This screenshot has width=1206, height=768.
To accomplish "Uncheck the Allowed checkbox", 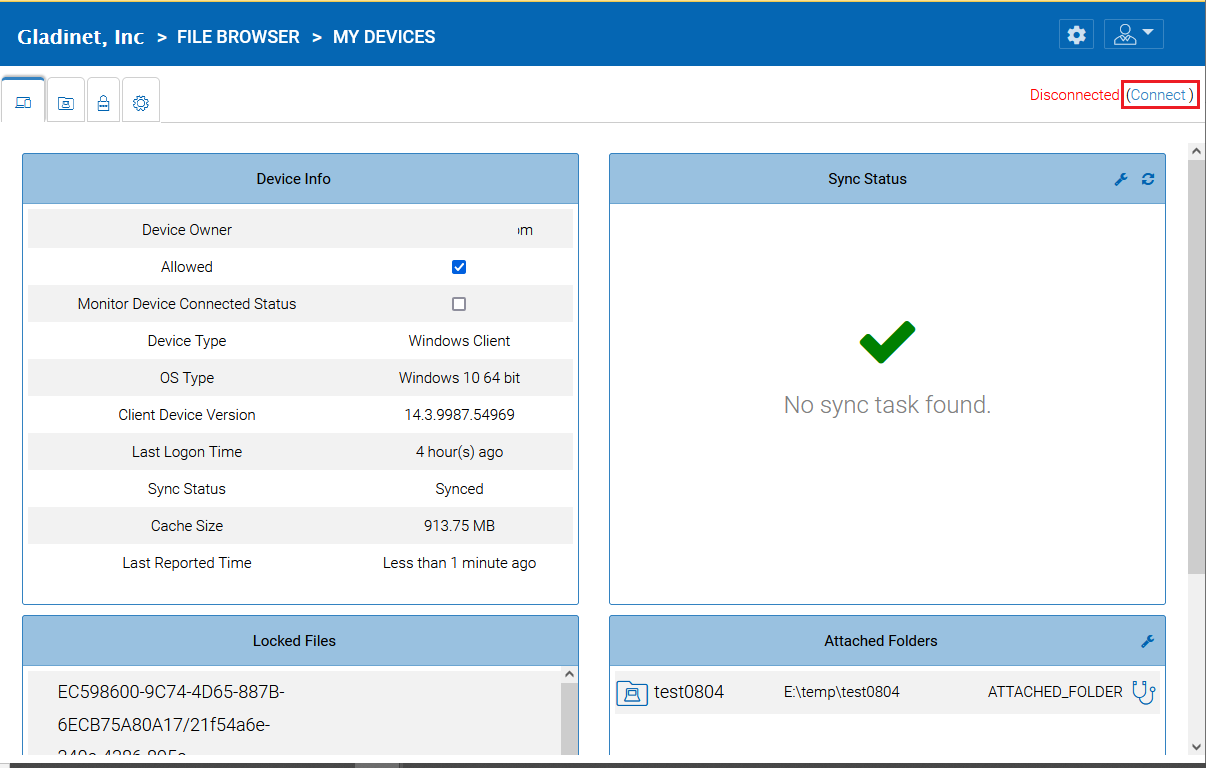I will [459, 267].
